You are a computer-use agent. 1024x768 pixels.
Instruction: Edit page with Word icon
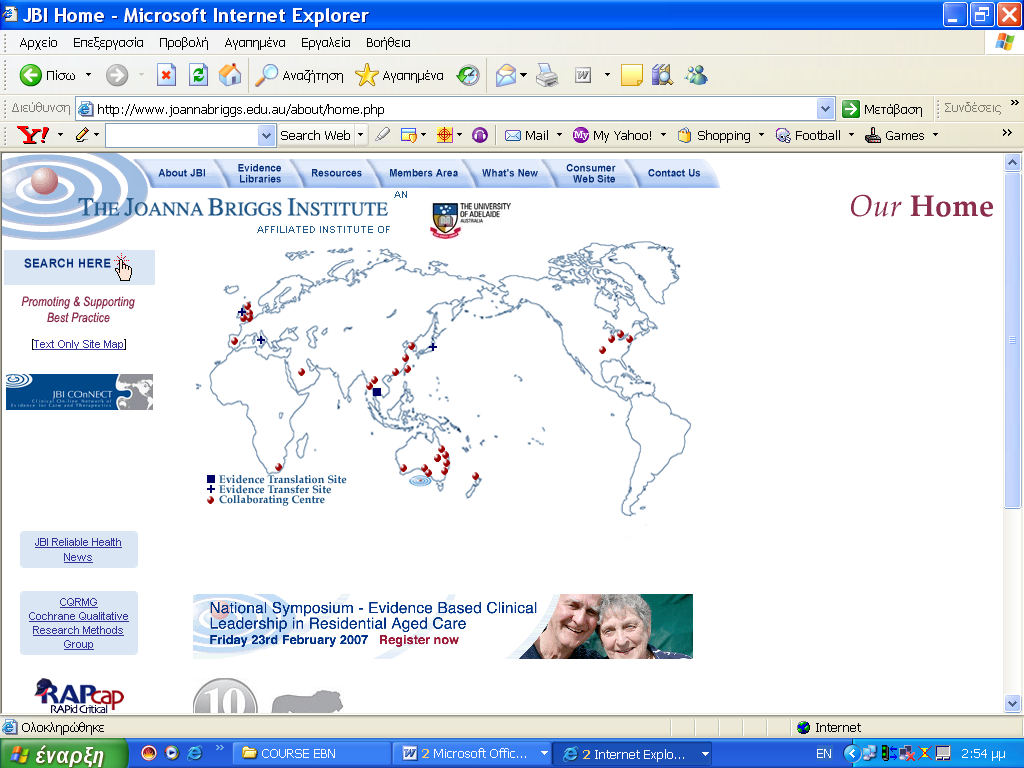tap(583, 75)
